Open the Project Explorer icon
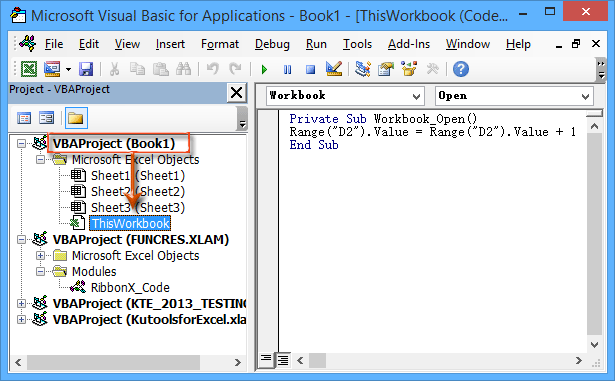The image size is (615, 381). click(363, 69)
